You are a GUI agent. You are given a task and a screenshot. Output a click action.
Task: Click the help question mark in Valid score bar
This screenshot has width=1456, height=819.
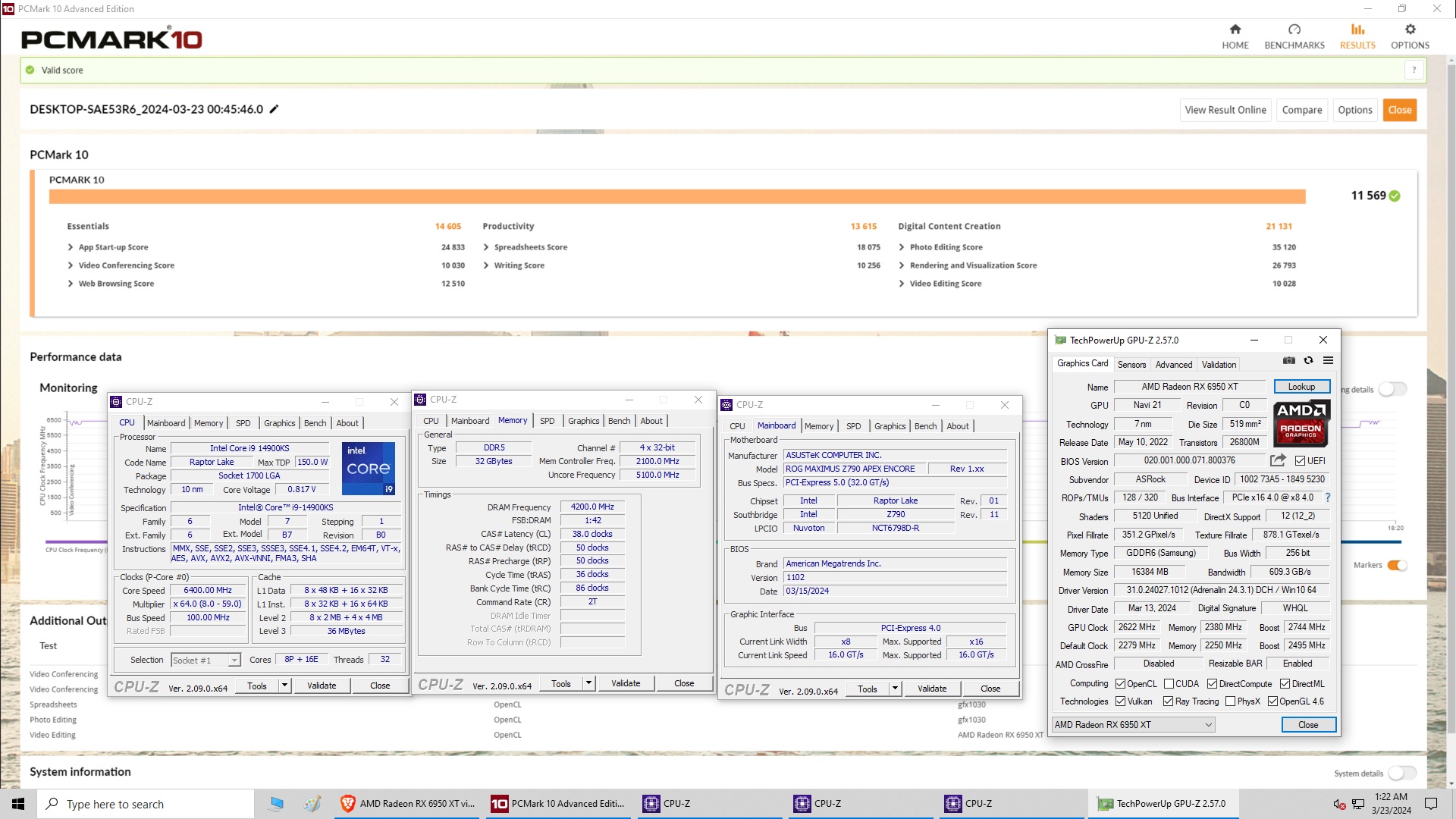click(x=1414, y=70)
